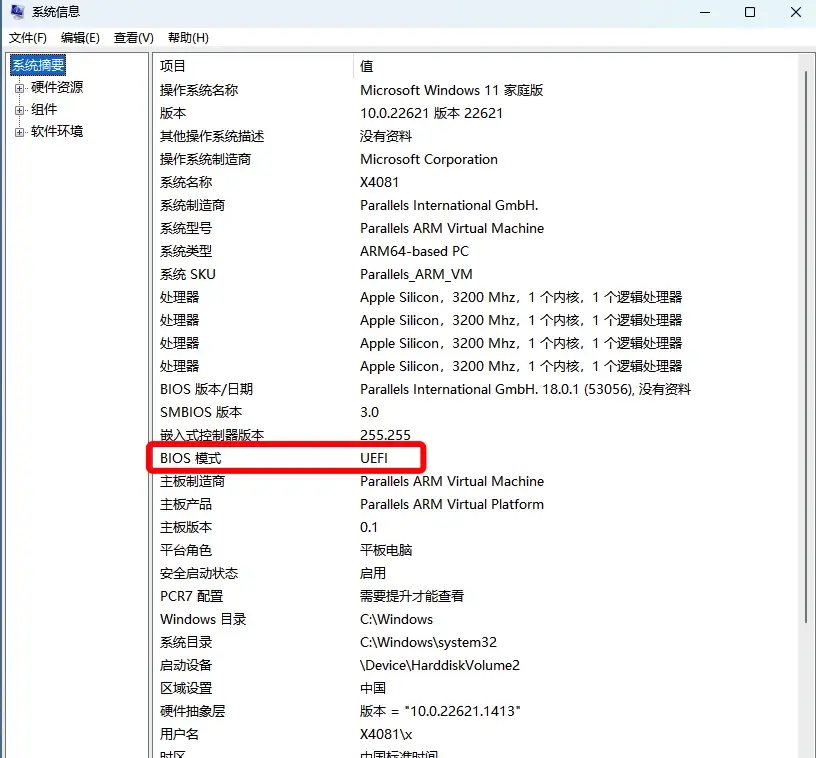Select the 区域设置 row

pyautogui.click(x=475, y=688)
